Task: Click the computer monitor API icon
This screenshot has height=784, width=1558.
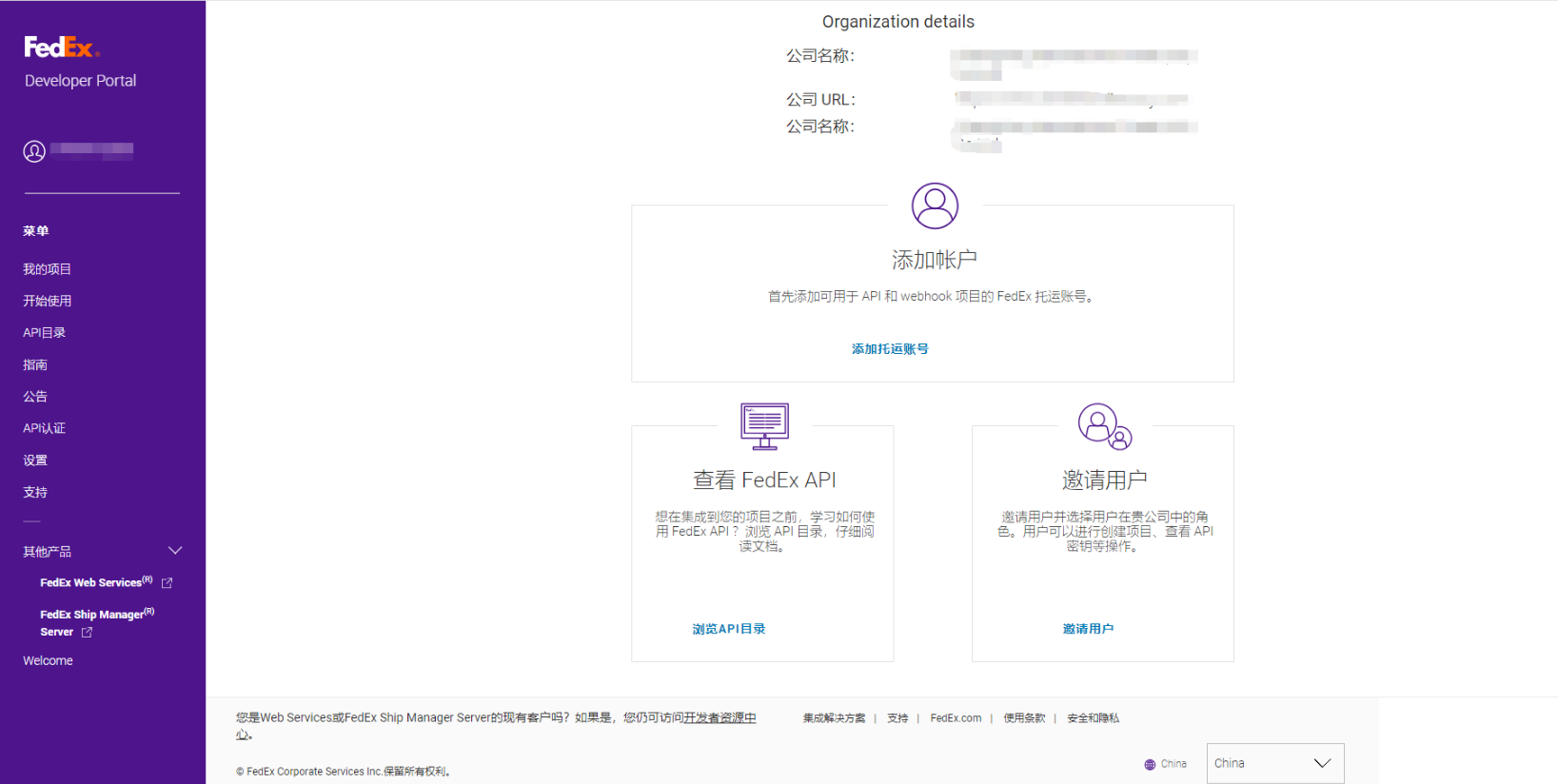Action: tap(764, 425)
